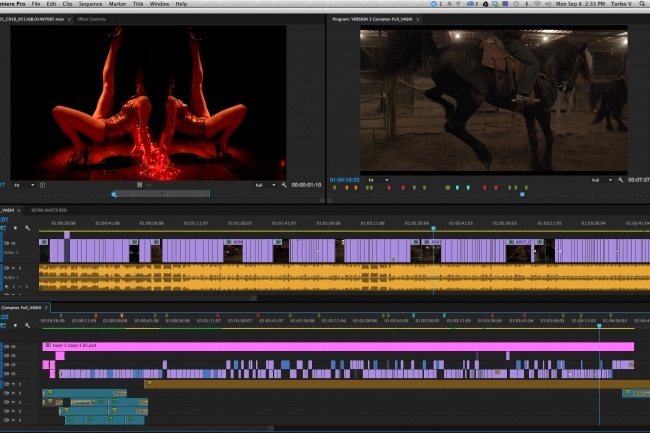This screenshot has width=650, height=433.
Task: Click the 01:01:11:07 mark on the upper timeline ruler
Action: pyautogui.click(x=196, y=223)
